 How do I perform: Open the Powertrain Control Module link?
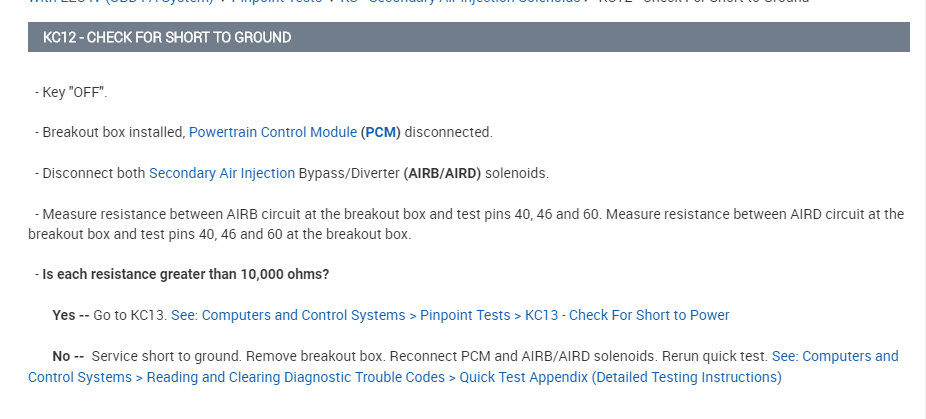click(272, 132)
